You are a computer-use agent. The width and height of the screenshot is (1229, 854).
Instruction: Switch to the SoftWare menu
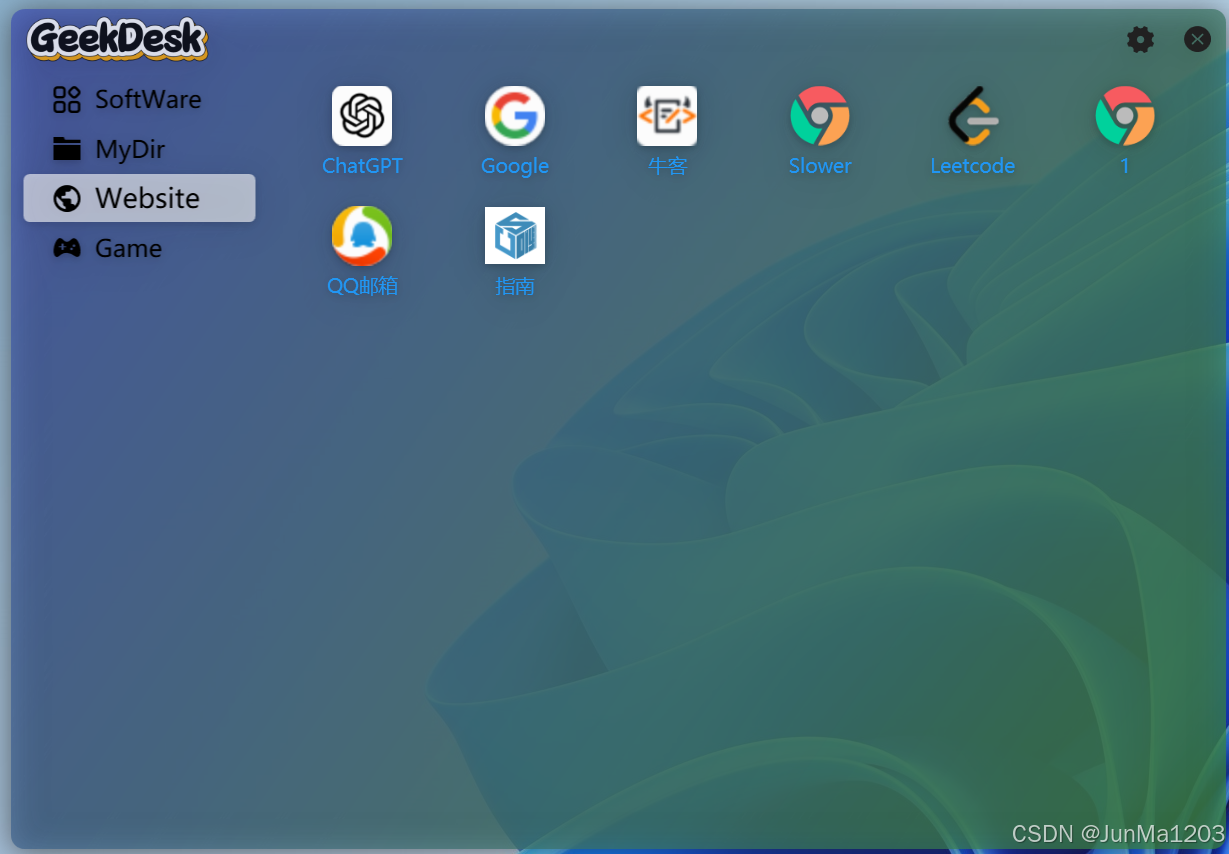click(140, 99)
